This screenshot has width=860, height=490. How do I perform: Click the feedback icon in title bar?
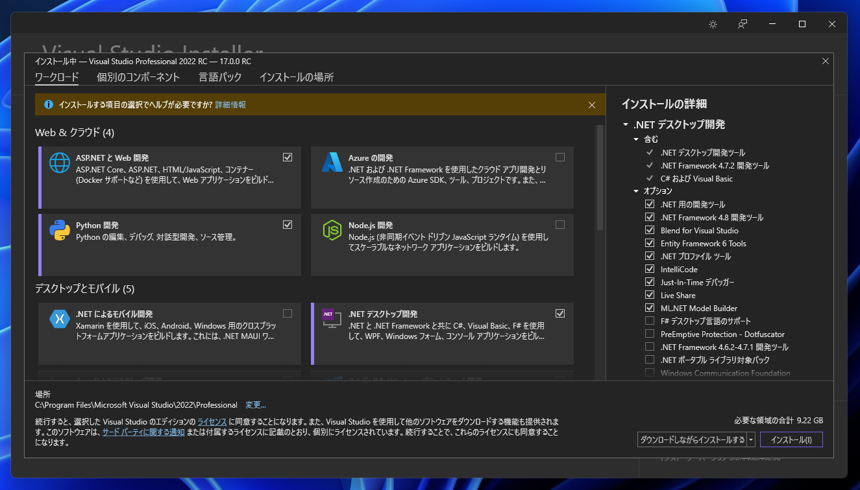tap(742, 24)
